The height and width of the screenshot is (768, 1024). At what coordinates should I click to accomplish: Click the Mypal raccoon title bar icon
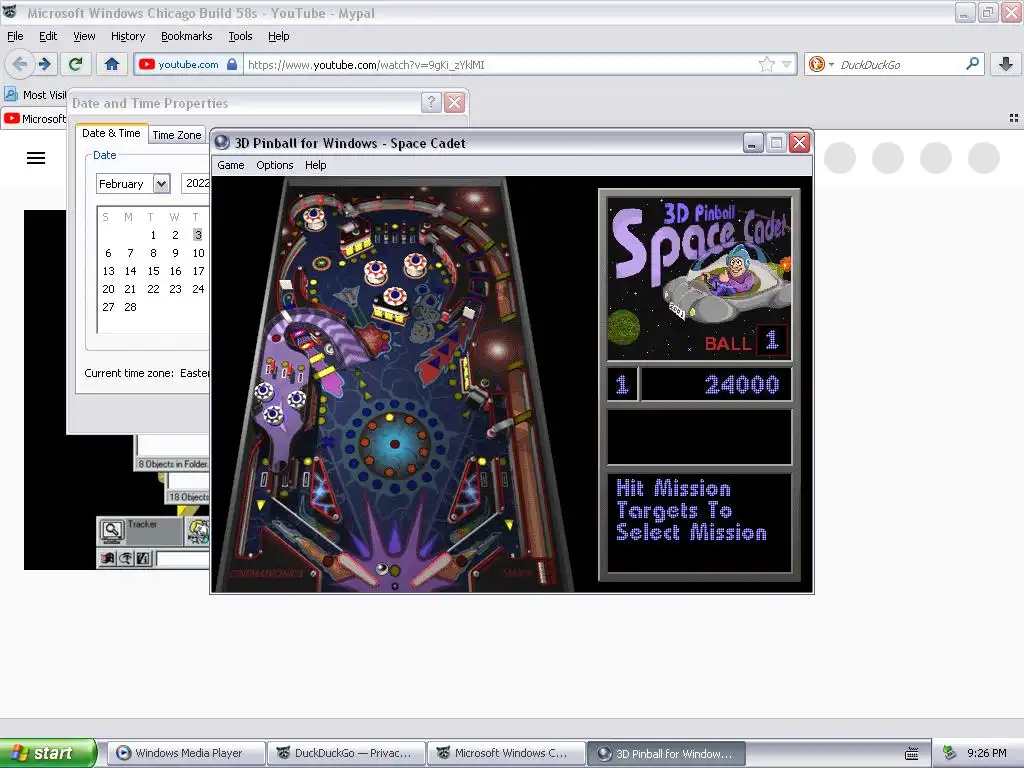pyautogui.click(x=9, y=12)
